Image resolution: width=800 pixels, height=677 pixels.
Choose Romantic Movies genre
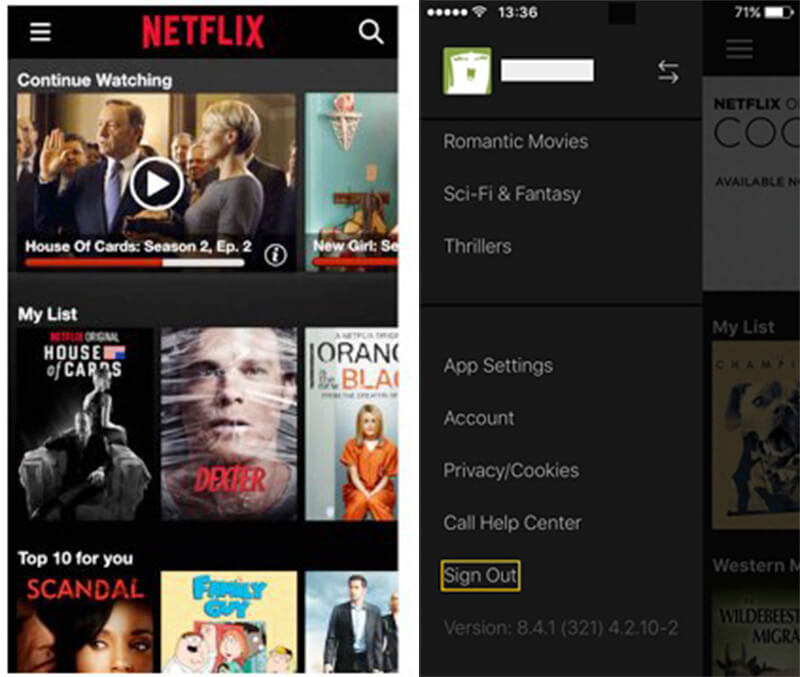coord(516,141)
